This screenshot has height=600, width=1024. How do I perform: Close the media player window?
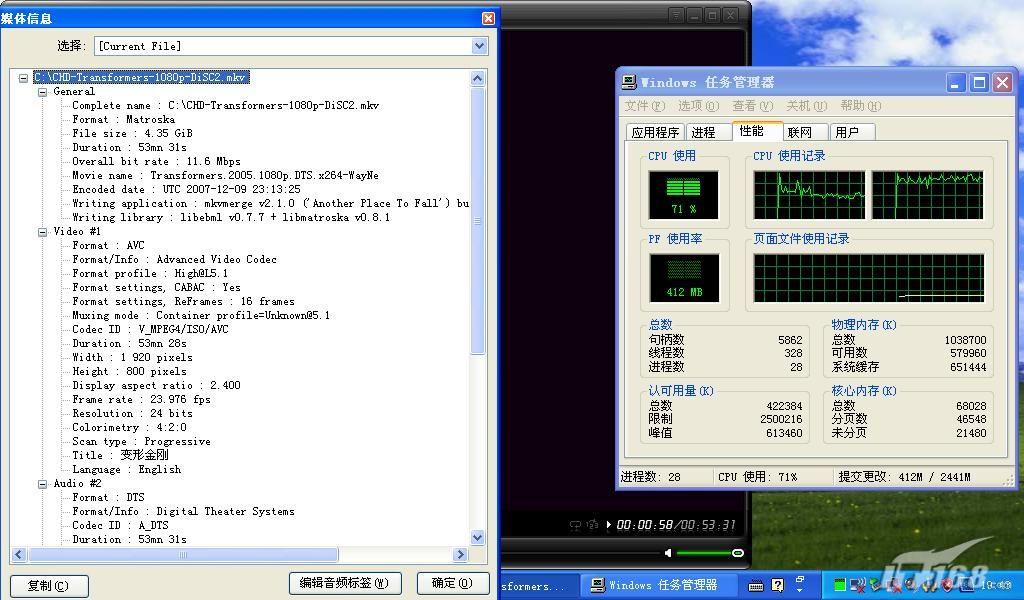click(x=731, y=15)
